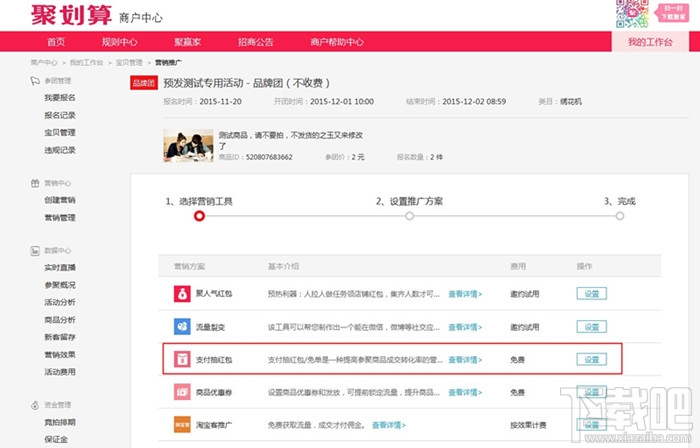Click the 商品优惠券 coupon icon
This screenshot has width=700, height=448.
(182, 392)
